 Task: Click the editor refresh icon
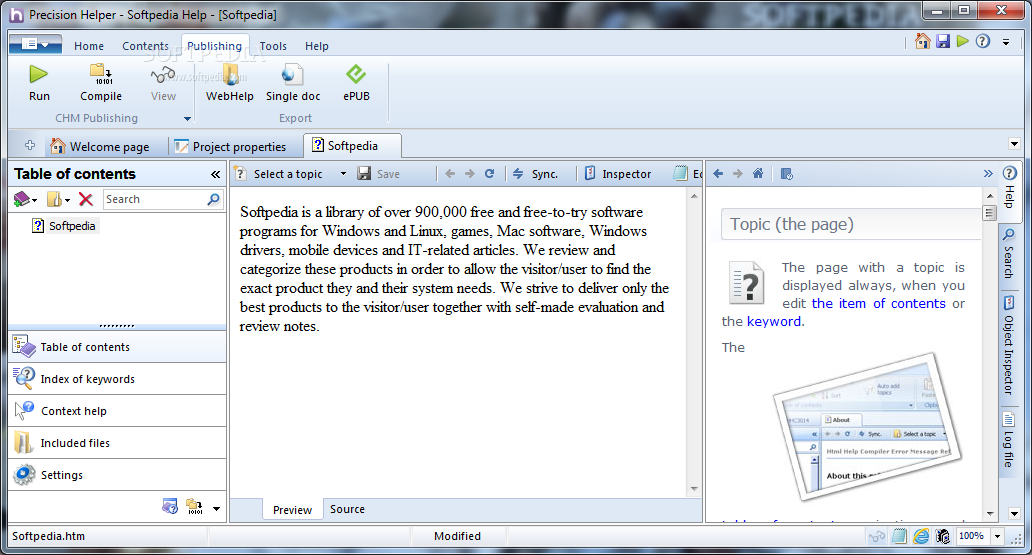[x=489, y=174]
